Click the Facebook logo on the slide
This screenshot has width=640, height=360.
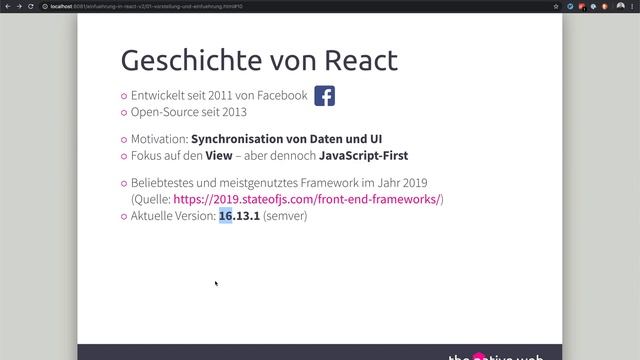(x=324, y=96)
